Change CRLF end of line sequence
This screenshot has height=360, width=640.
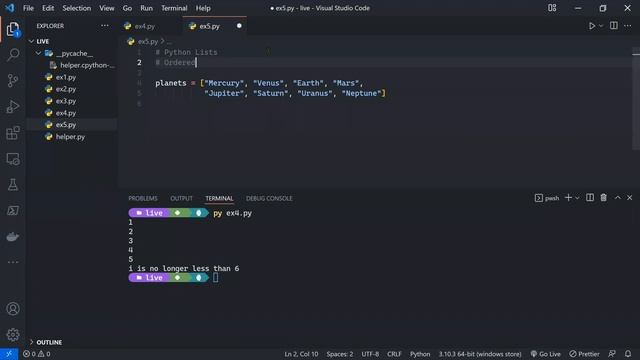[x=394, y=354]
